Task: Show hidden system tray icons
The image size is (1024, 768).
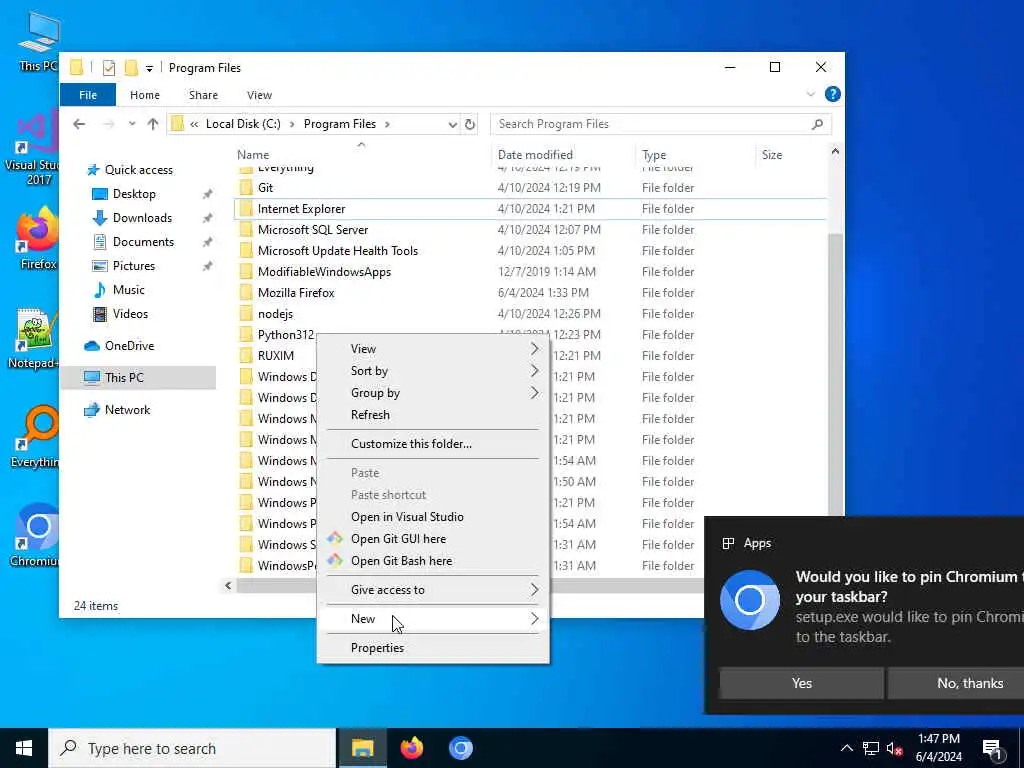Action: (846, 748)
